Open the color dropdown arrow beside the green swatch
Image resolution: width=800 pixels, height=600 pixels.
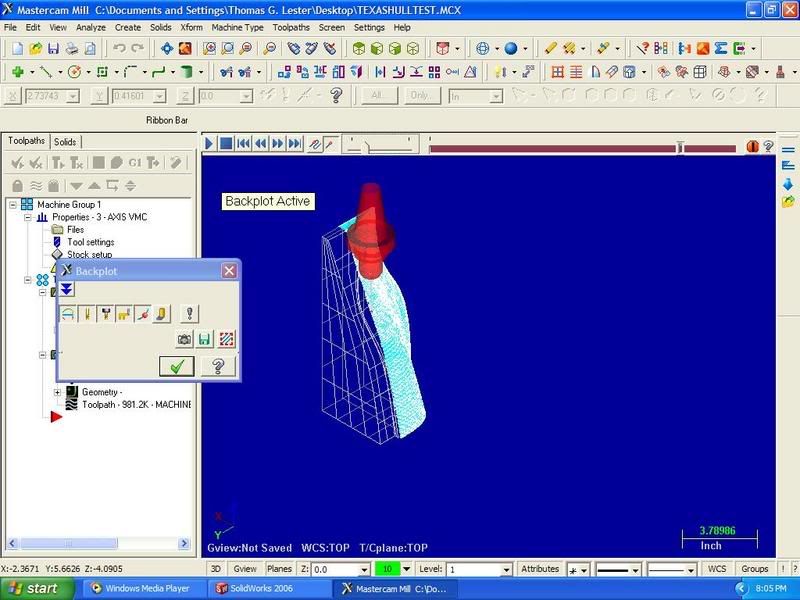tap(407, 569)
